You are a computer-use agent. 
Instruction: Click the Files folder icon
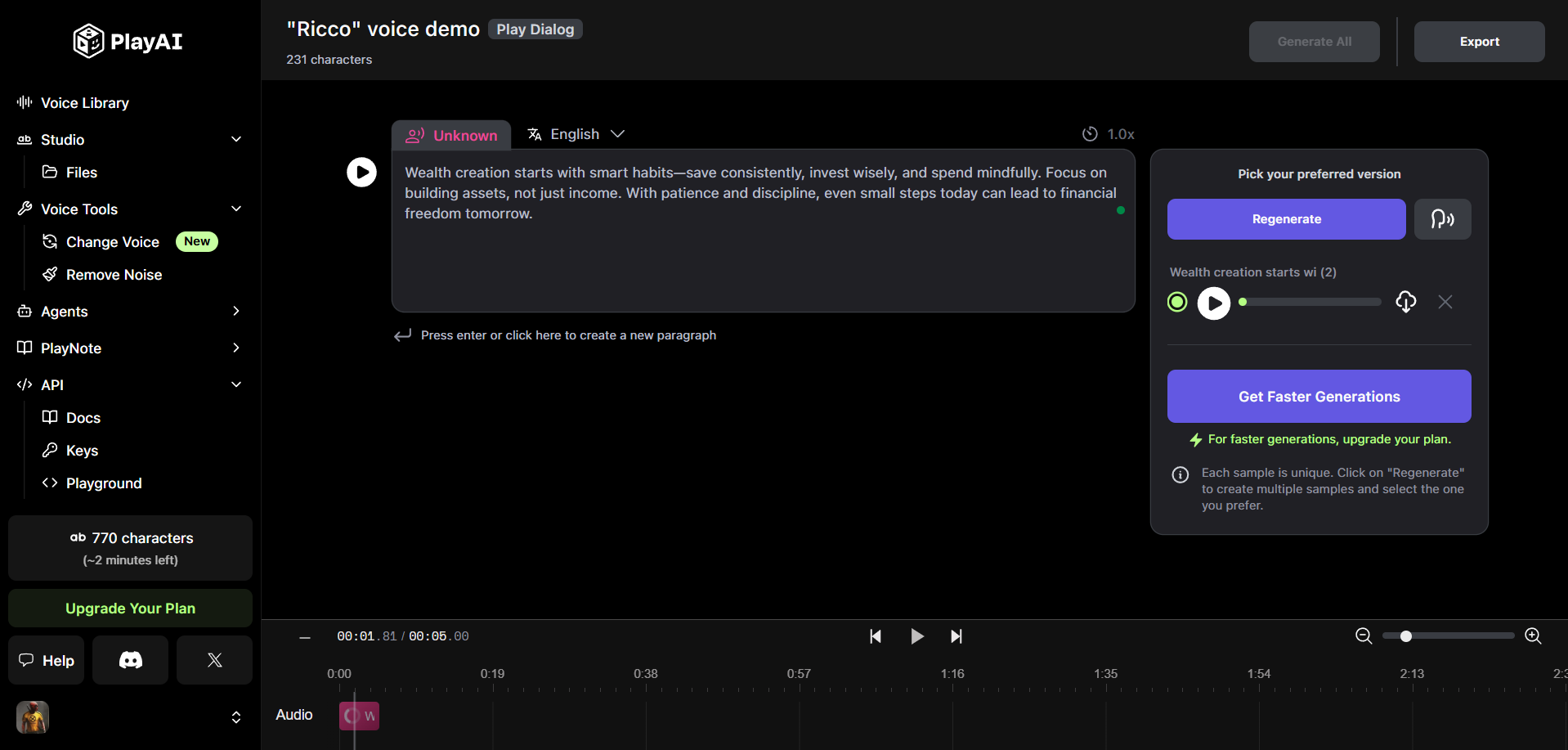[50, 172]
